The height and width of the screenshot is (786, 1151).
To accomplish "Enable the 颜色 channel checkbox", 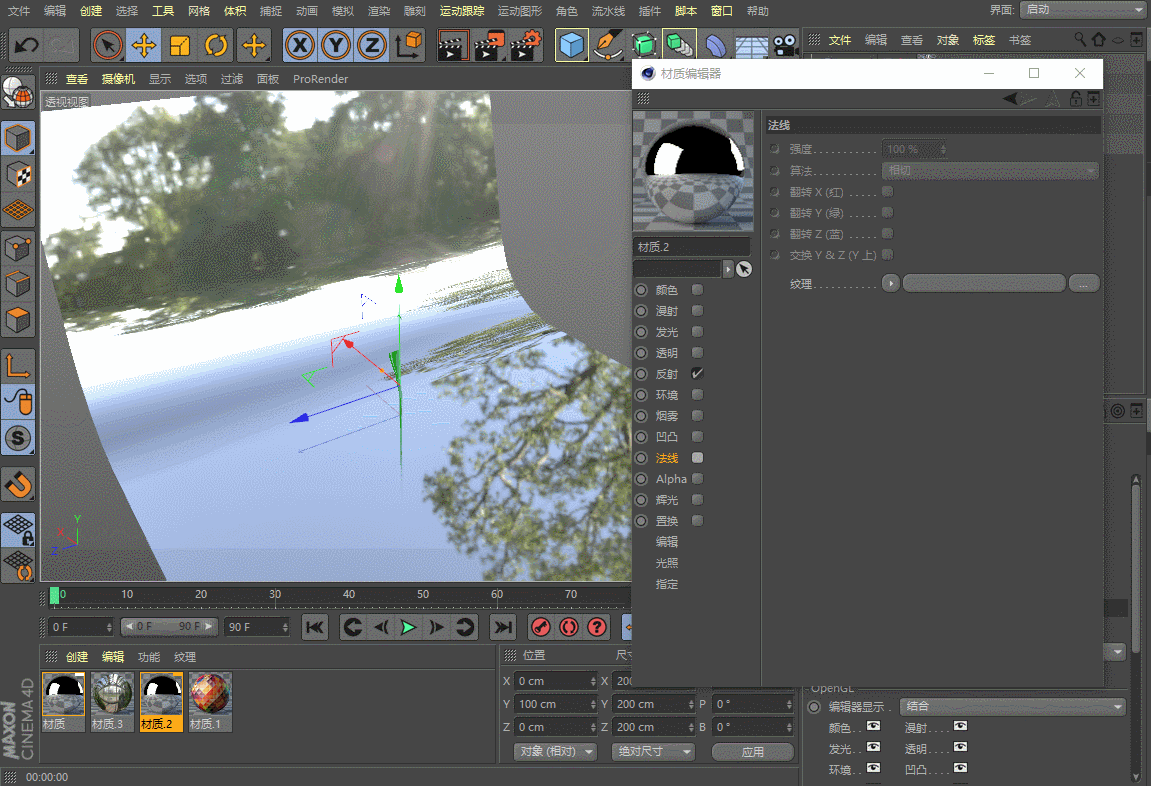I will click(x=697, y=290).
